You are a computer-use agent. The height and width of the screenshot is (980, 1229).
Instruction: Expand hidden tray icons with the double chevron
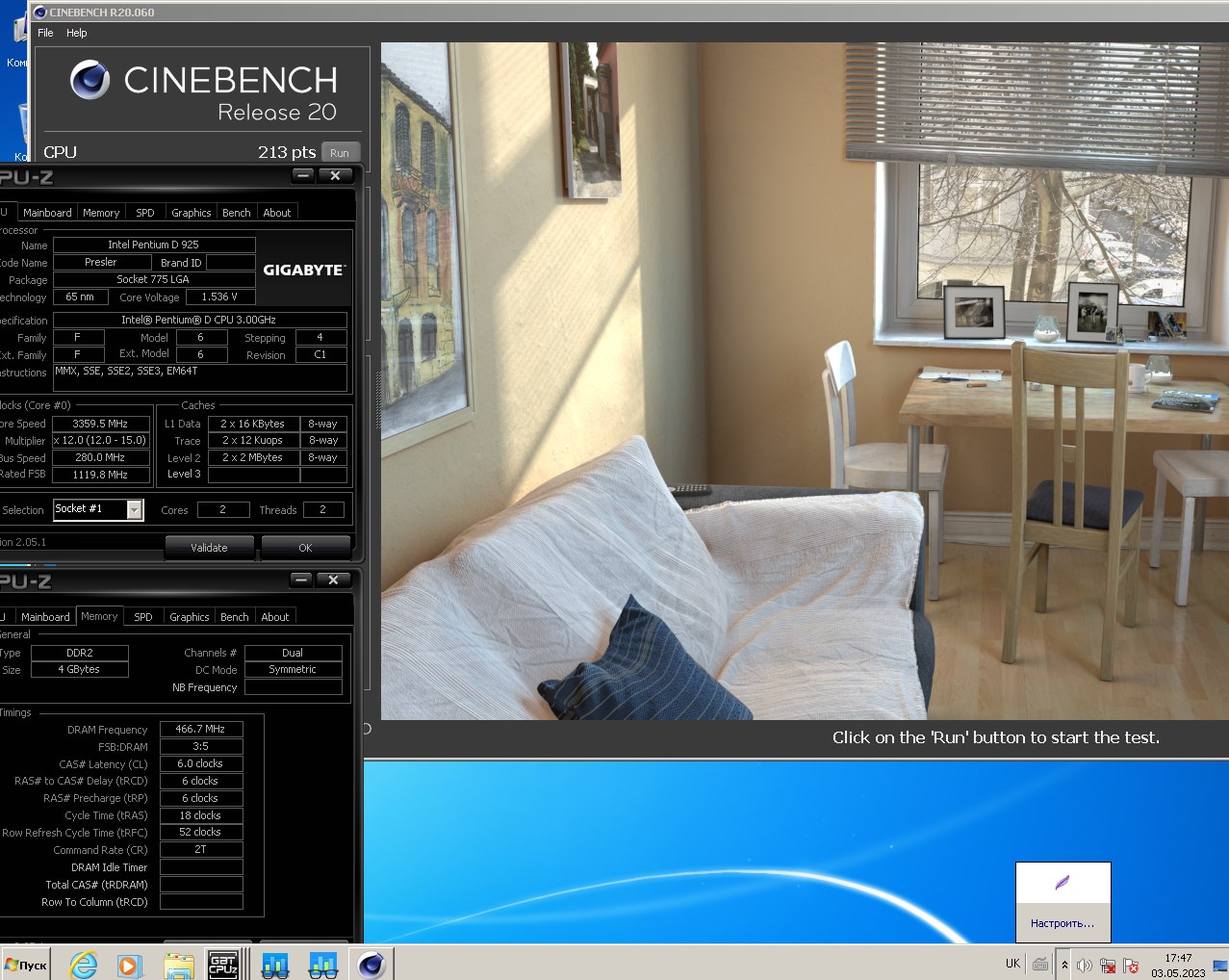[1064, 965]
